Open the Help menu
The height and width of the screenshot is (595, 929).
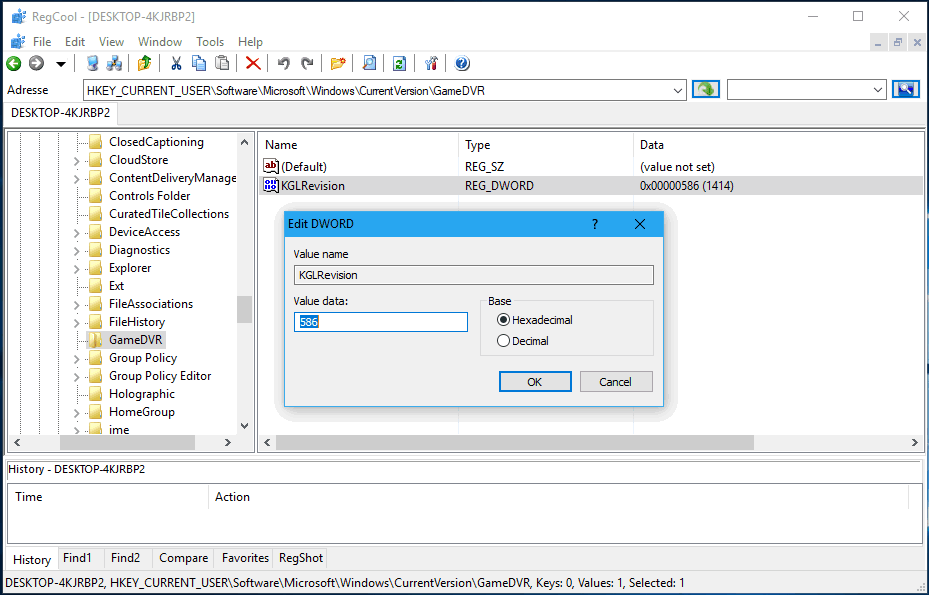pyautogui.click(x=250, y=41)
